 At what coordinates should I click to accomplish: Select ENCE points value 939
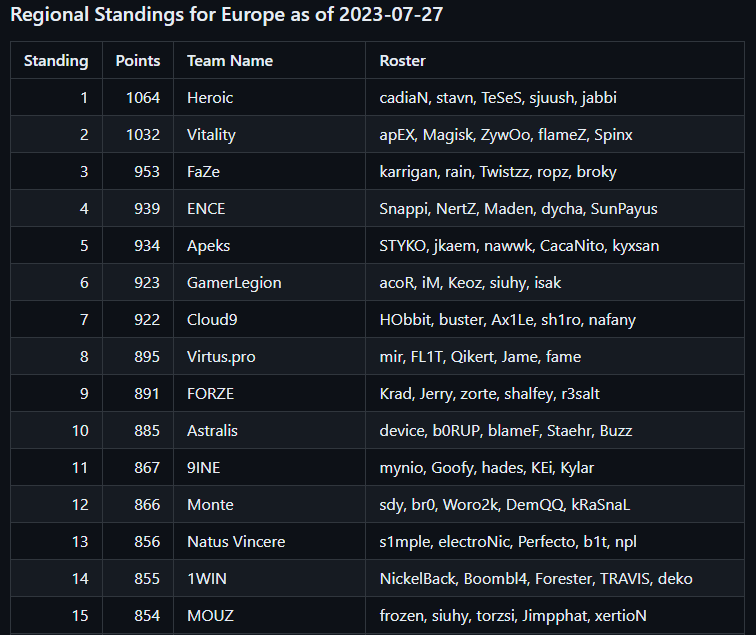(x=147, y=209)
